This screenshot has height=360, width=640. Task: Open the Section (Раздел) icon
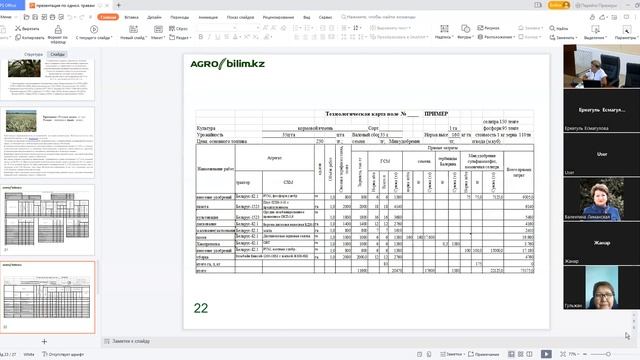(172, 37)
